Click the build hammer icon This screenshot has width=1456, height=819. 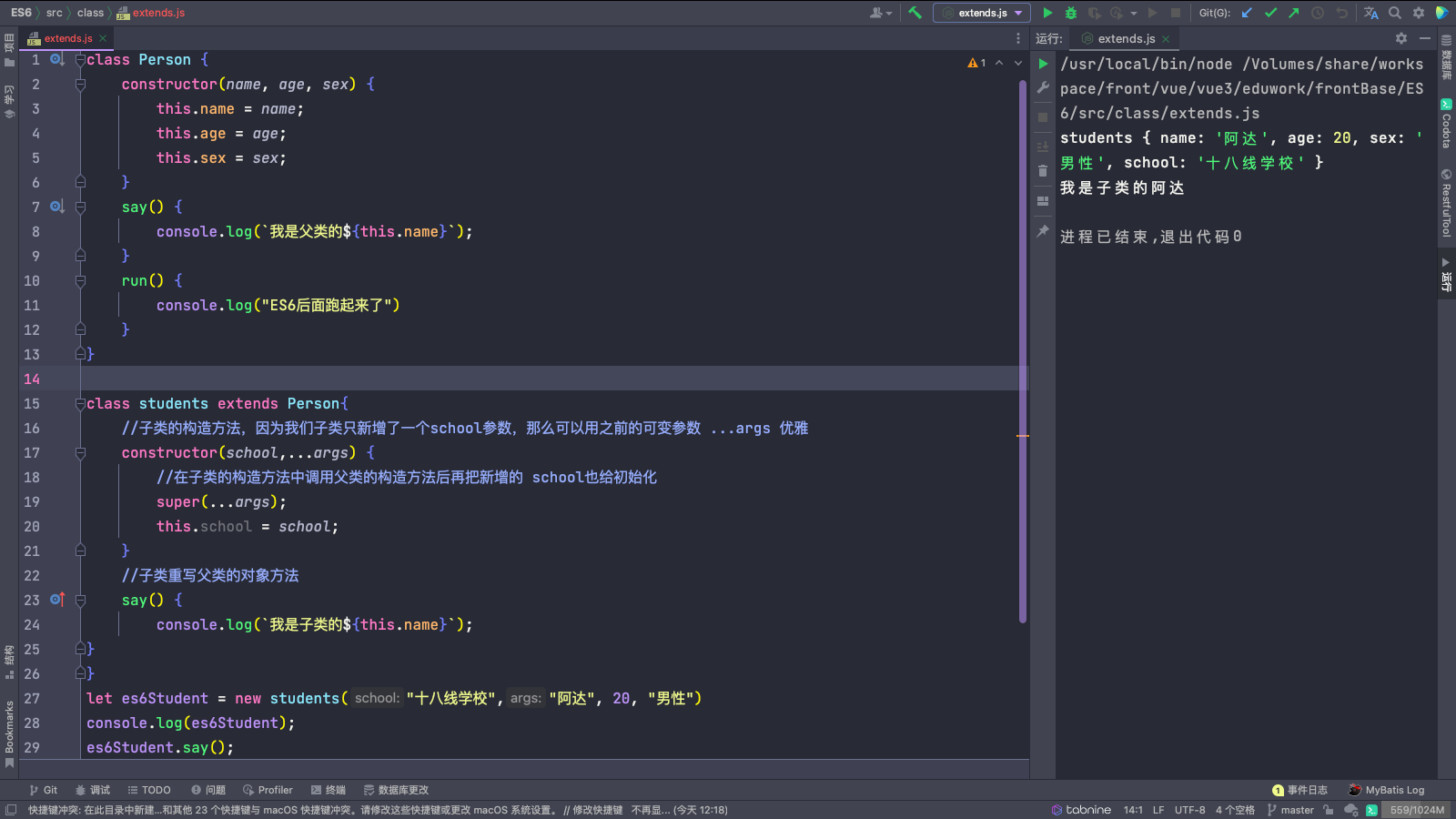pos(915,13)
